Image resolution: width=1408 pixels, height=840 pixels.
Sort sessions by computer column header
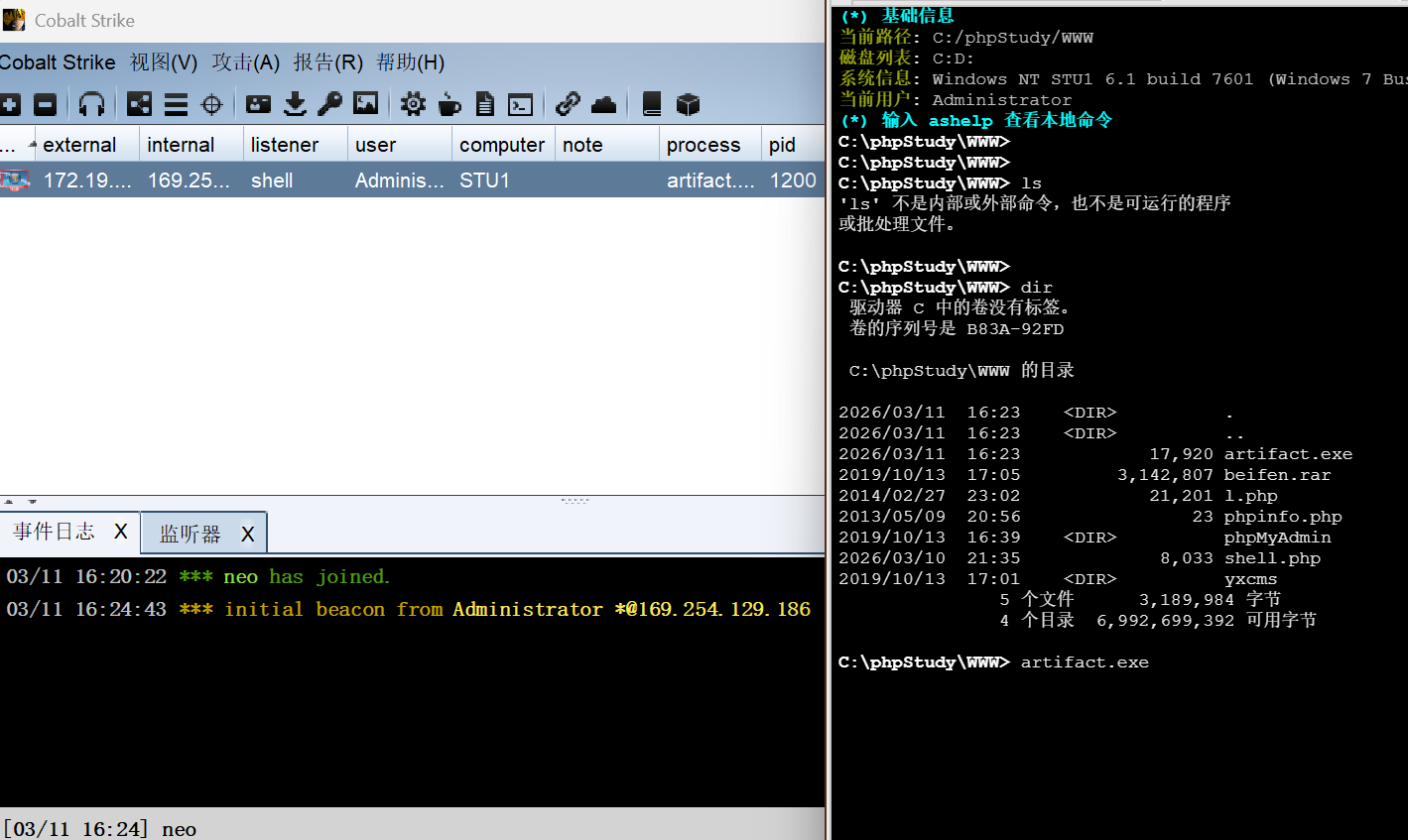[503, 145]
